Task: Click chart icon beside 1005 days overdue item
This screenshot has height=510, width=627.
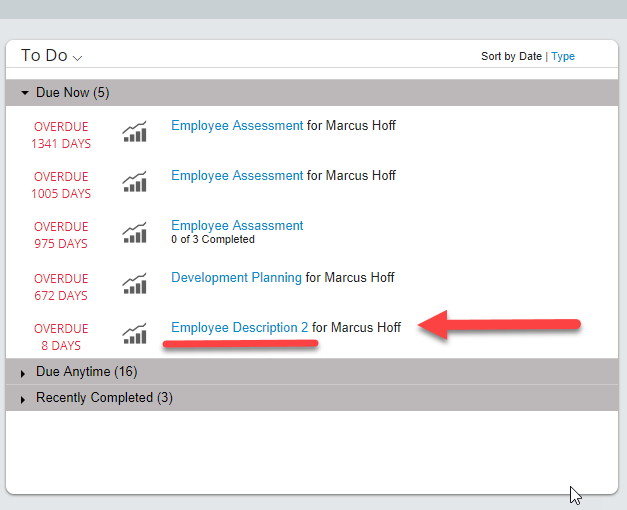Action: coord(134,182)
